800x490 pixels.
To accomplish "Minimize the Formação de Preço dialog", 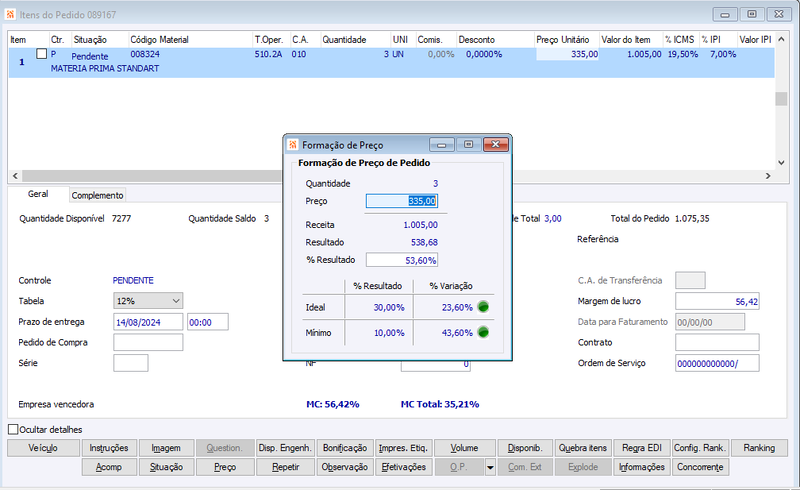I will (442, 144).
